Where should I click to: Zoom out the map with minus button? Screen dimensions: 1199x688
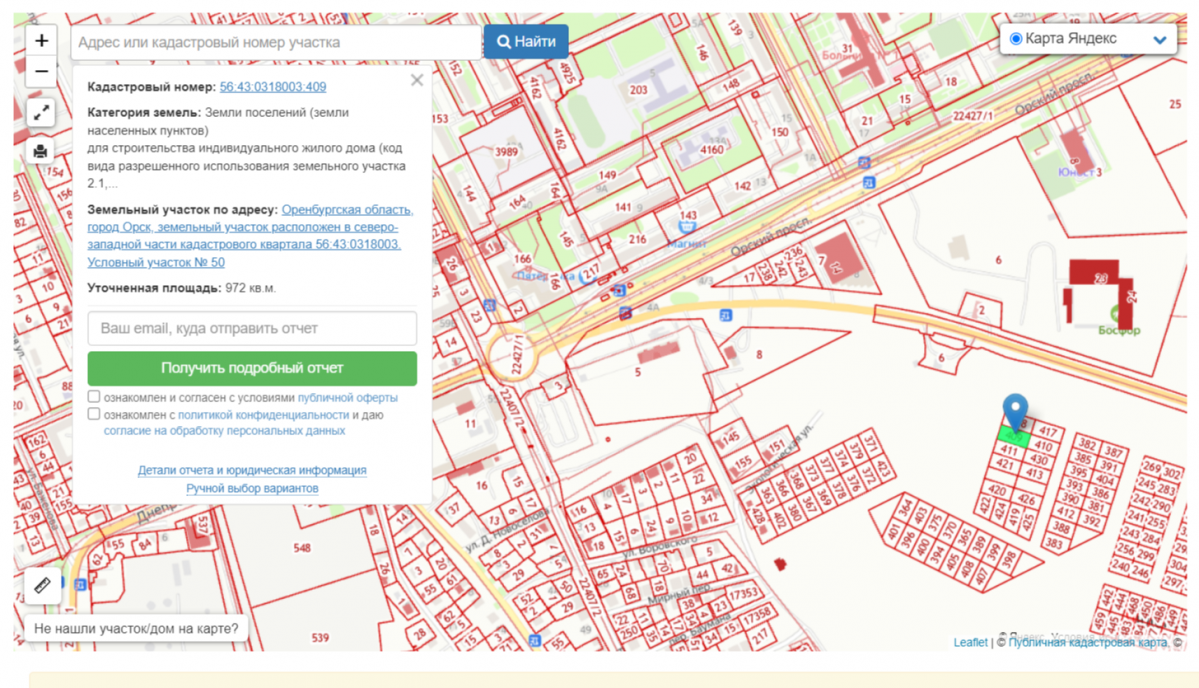pos(41,71)
